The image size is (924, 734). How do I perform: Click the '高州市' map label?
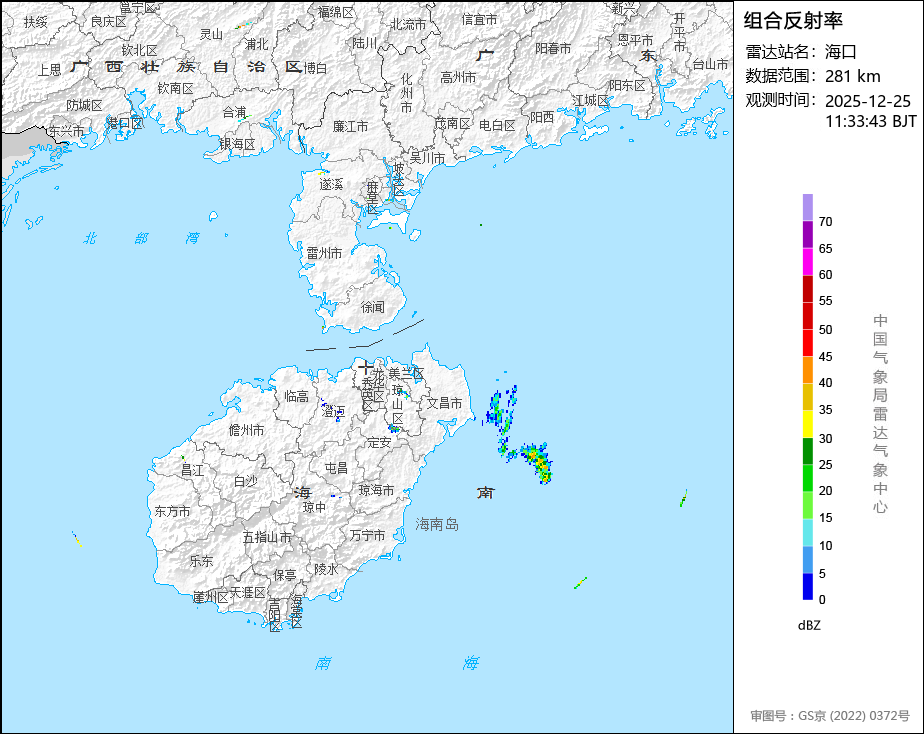click(x=458, y=77)
